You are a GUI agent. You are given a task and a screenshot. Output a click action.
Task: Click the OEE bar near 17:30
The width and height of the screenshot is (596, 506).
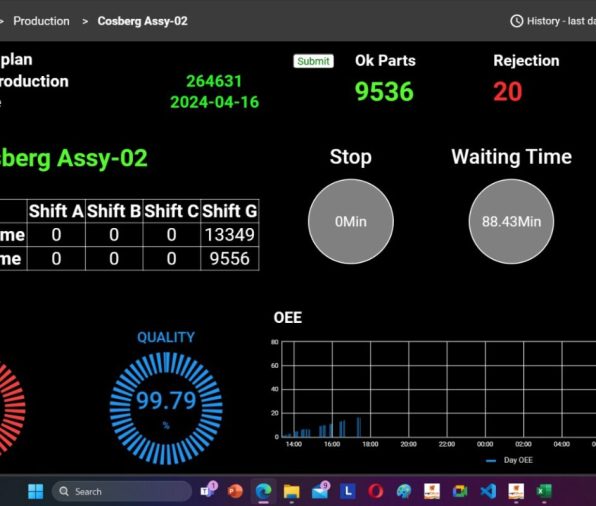pyautogui.click(x=358, y=427)
